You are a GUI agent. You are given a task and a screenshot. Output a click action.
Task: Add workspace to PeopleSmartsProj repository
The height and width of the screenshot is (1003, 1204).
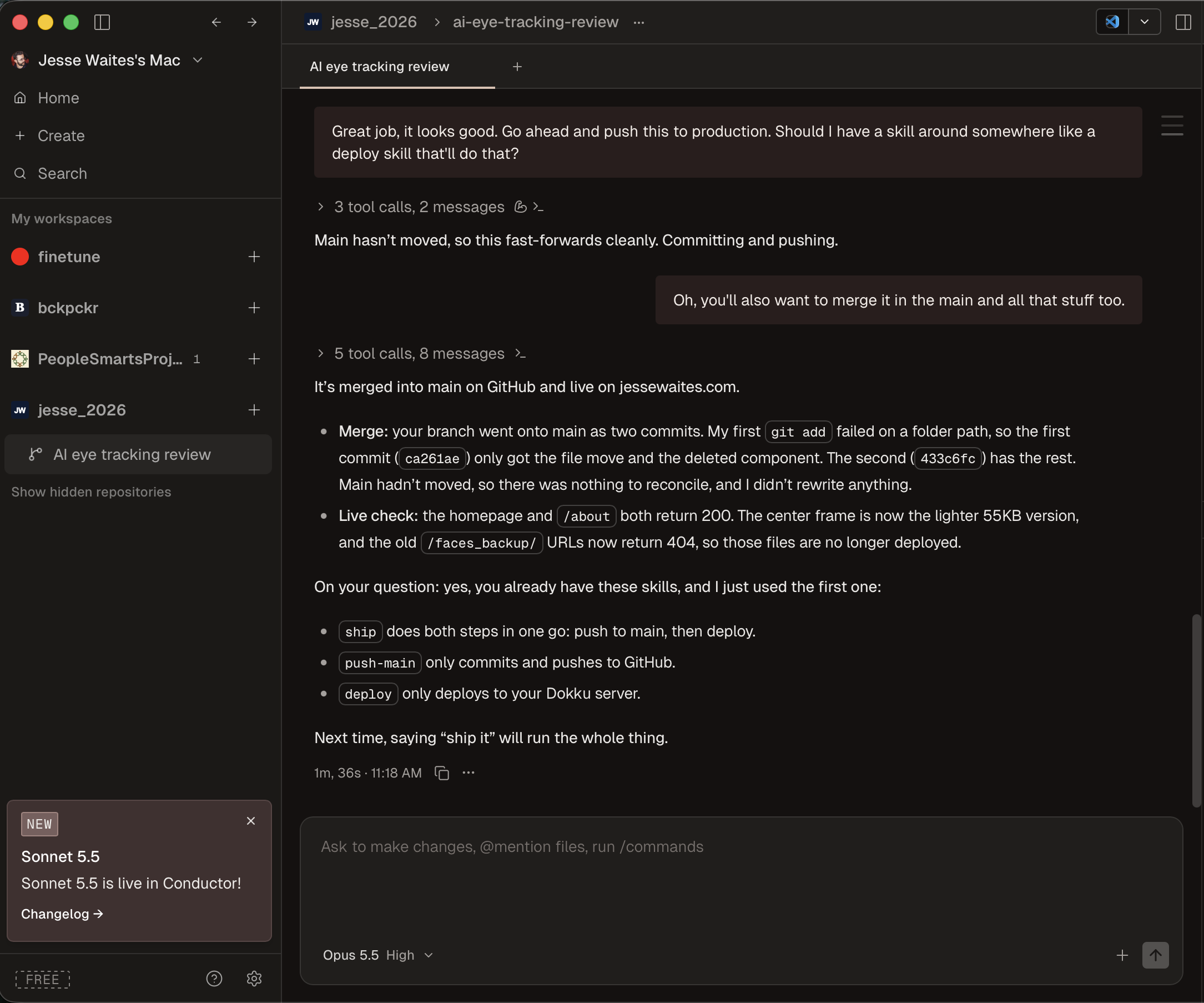click(x=254, y=359)
